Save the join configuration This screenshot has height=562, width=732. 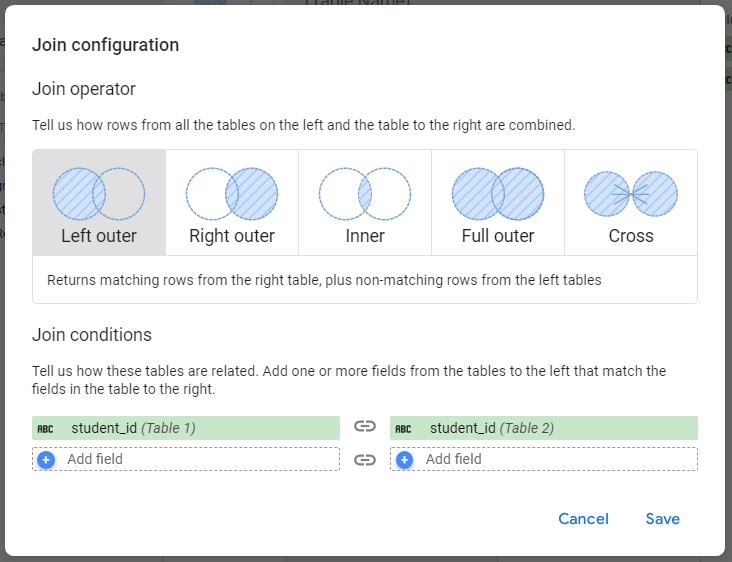pyautogui.click(x=663, y=519)
